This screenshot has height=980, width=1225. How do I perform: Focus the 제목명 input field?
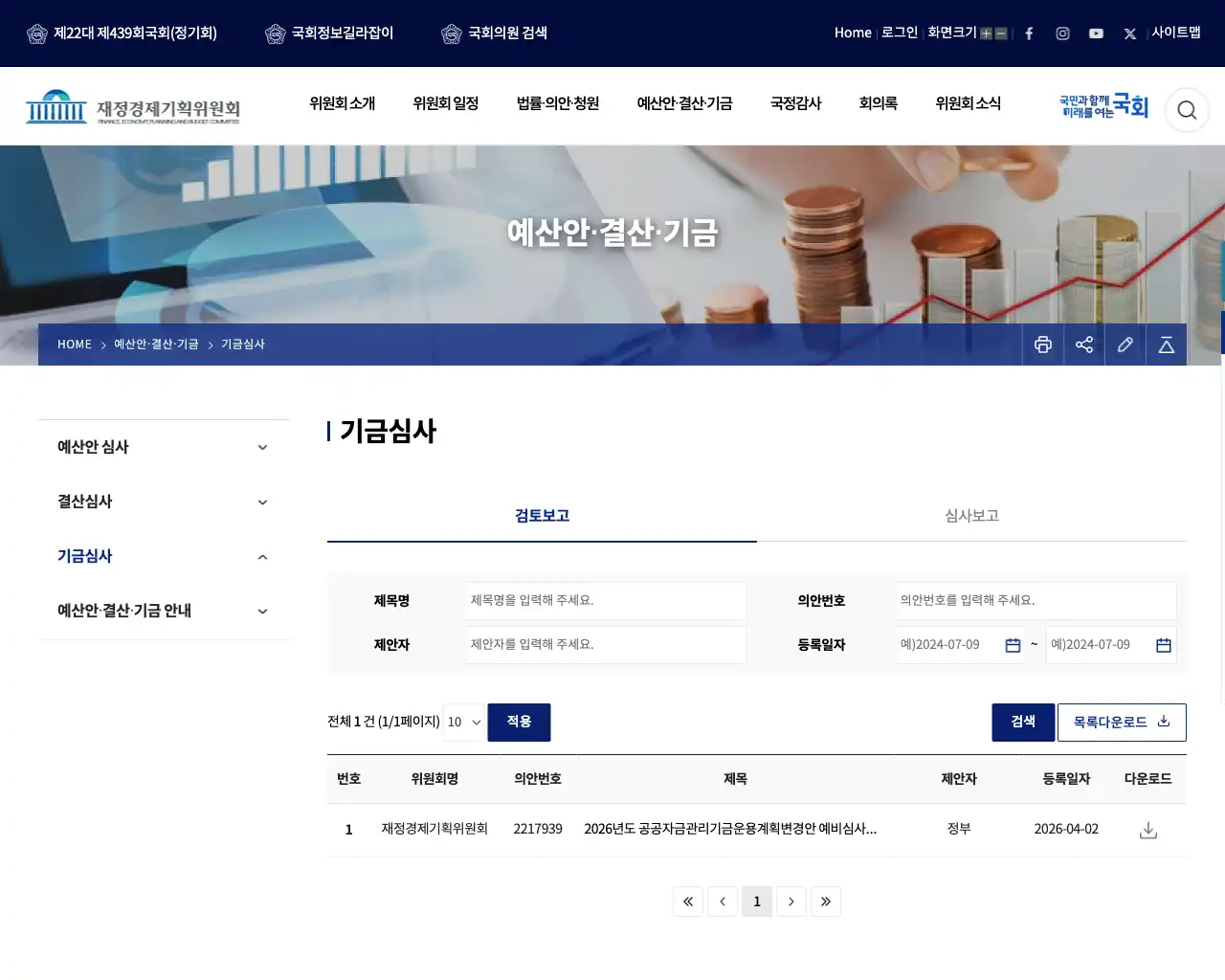[607, 601]
